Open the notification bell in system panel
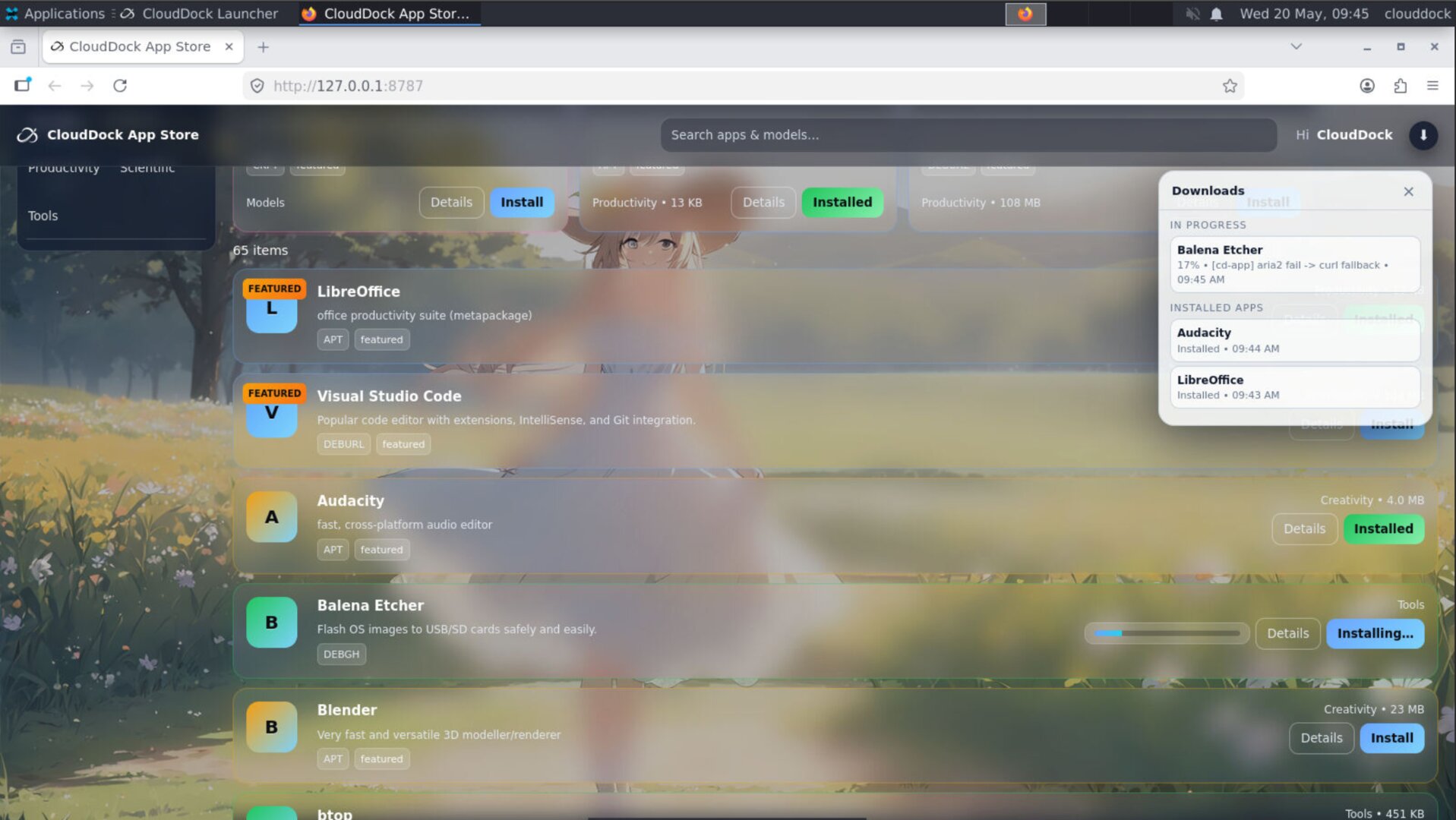Screen dimensions: 1456x820 [x=1216, y=14]
